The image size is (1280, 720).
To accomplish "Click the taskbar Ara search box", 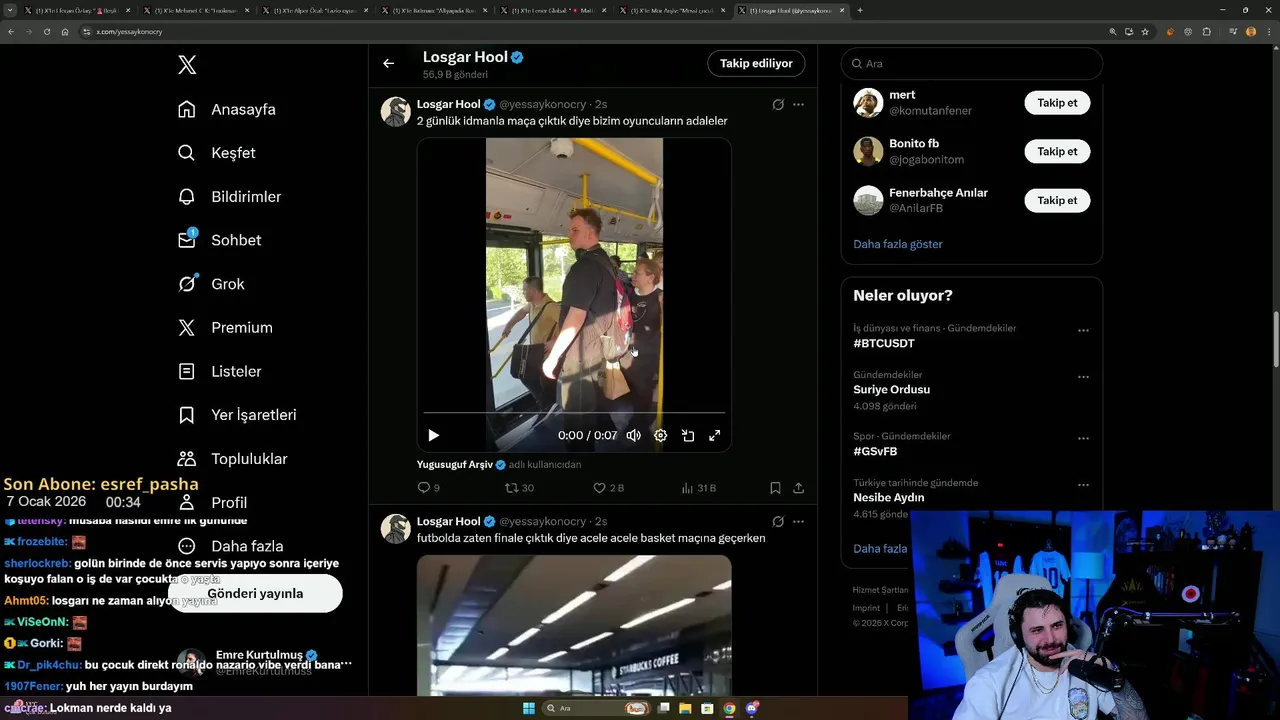I will (596, 708).
